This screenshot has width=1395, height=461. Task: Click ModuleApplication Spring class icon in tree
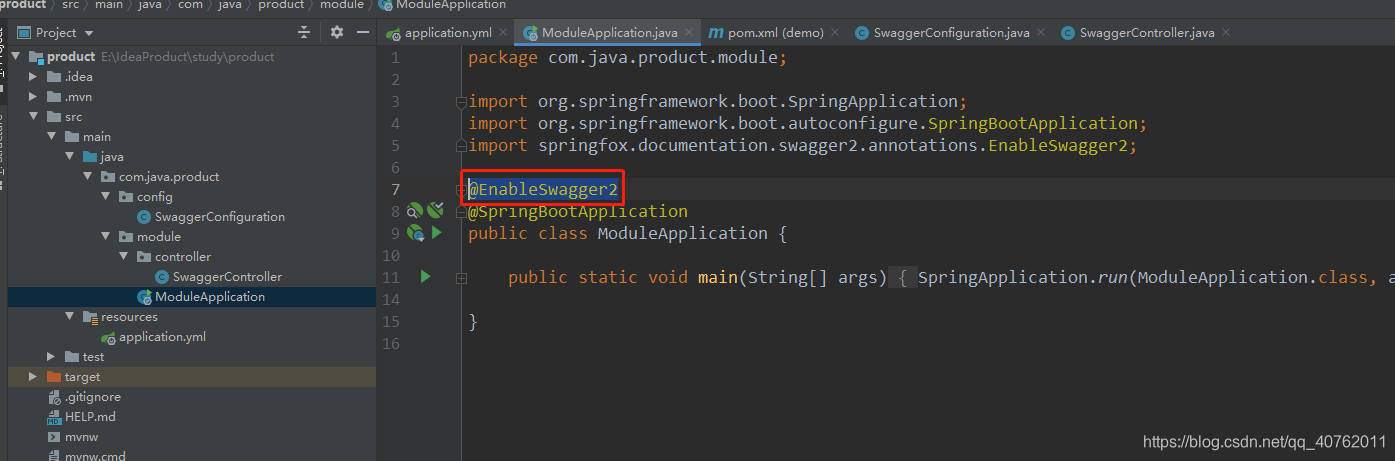(x=146, y=297)
